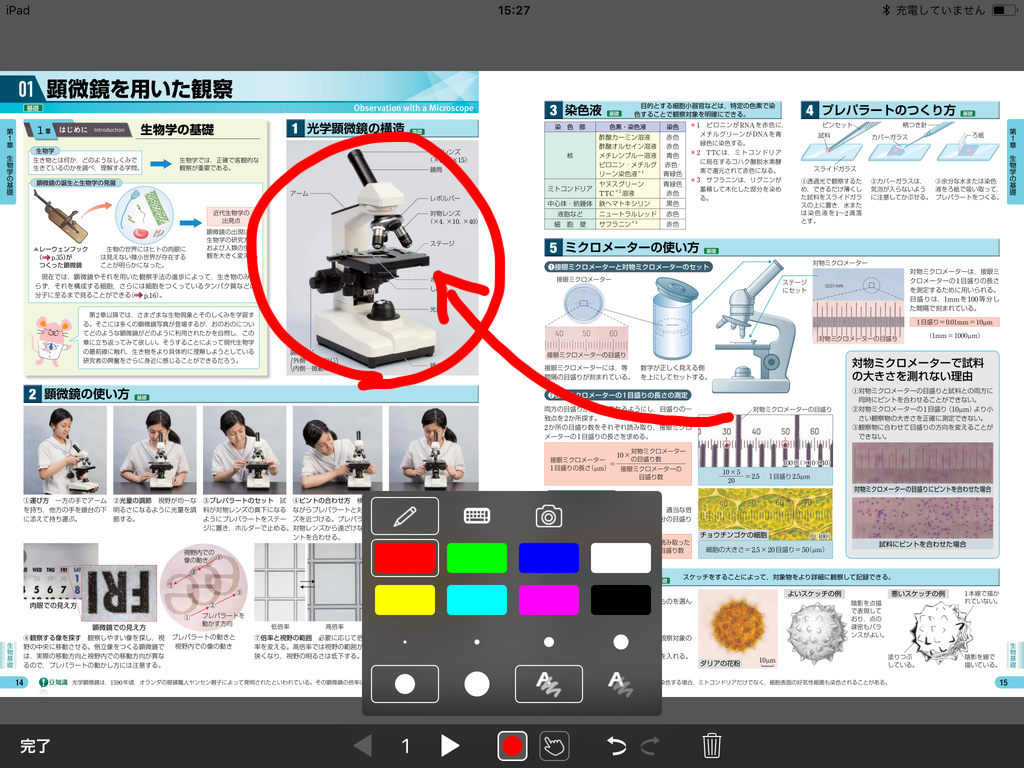Select the boxed scribble text style

click(549, 684)
